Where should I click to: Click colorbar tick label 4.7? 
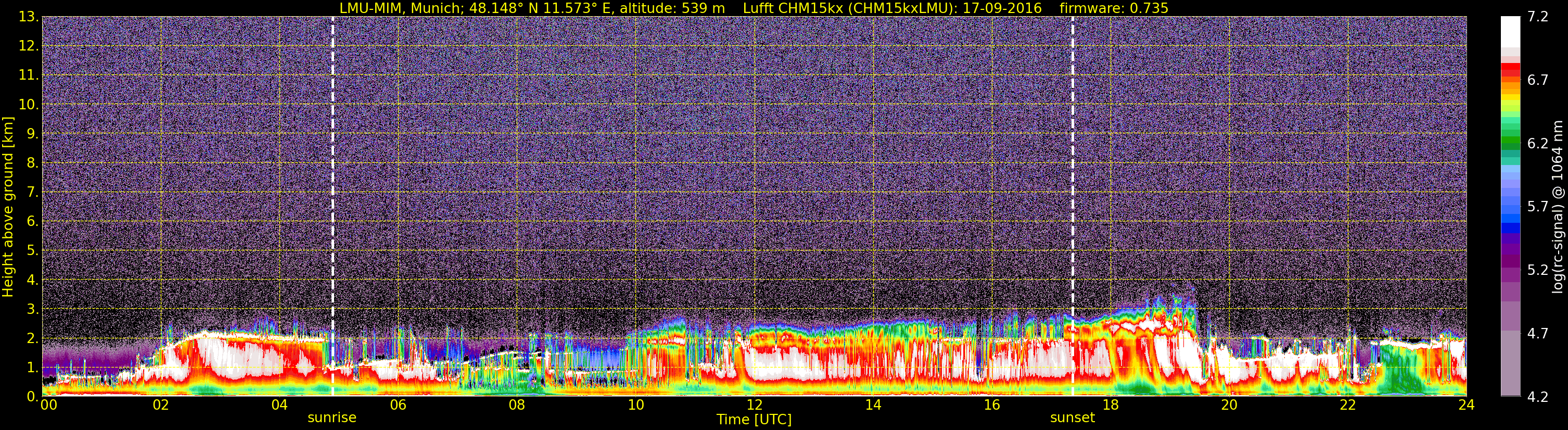tap(1538, 333)
